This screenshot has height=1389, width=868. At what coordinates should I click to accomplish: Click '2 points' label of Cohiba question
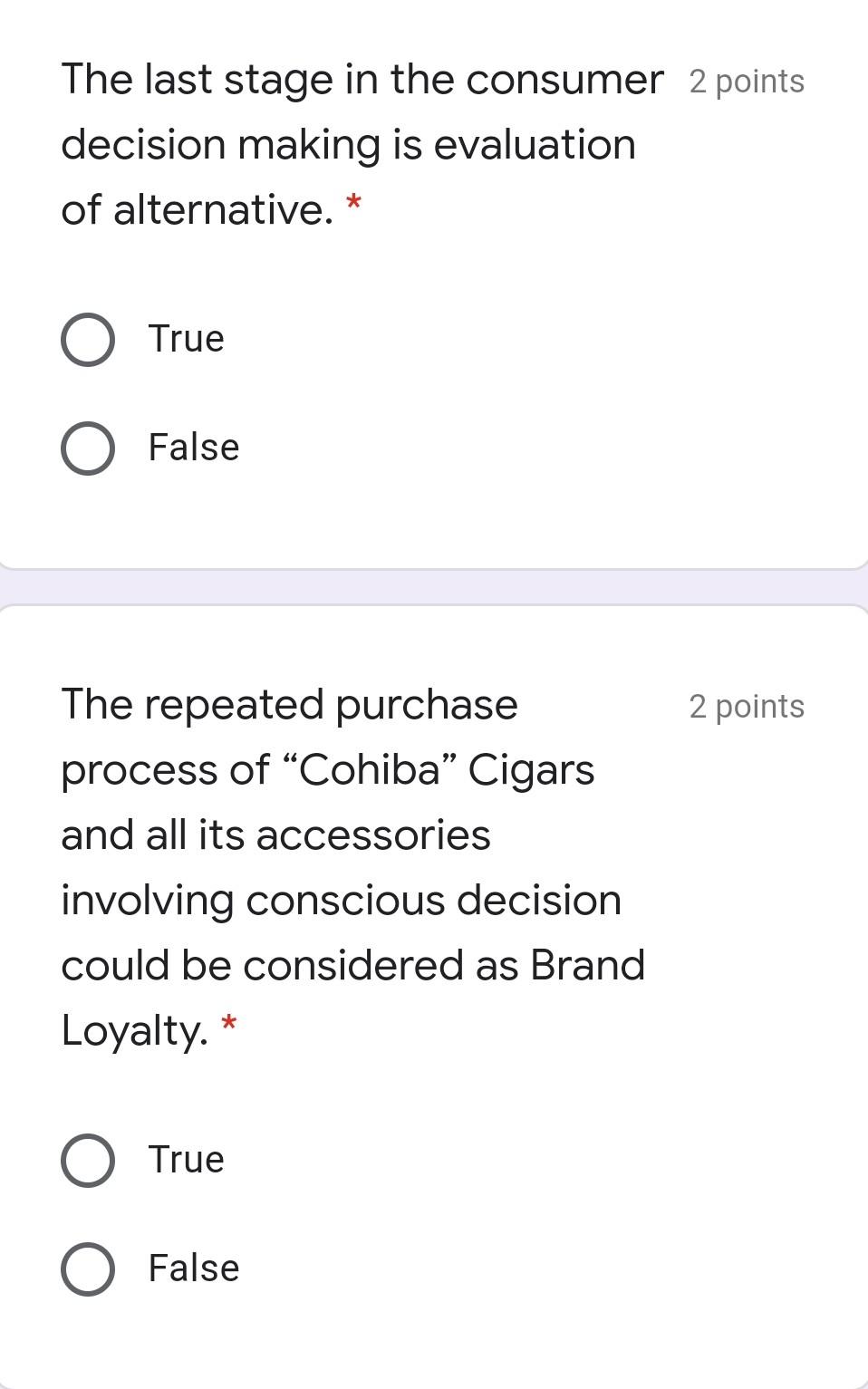[x=746, y=707]
